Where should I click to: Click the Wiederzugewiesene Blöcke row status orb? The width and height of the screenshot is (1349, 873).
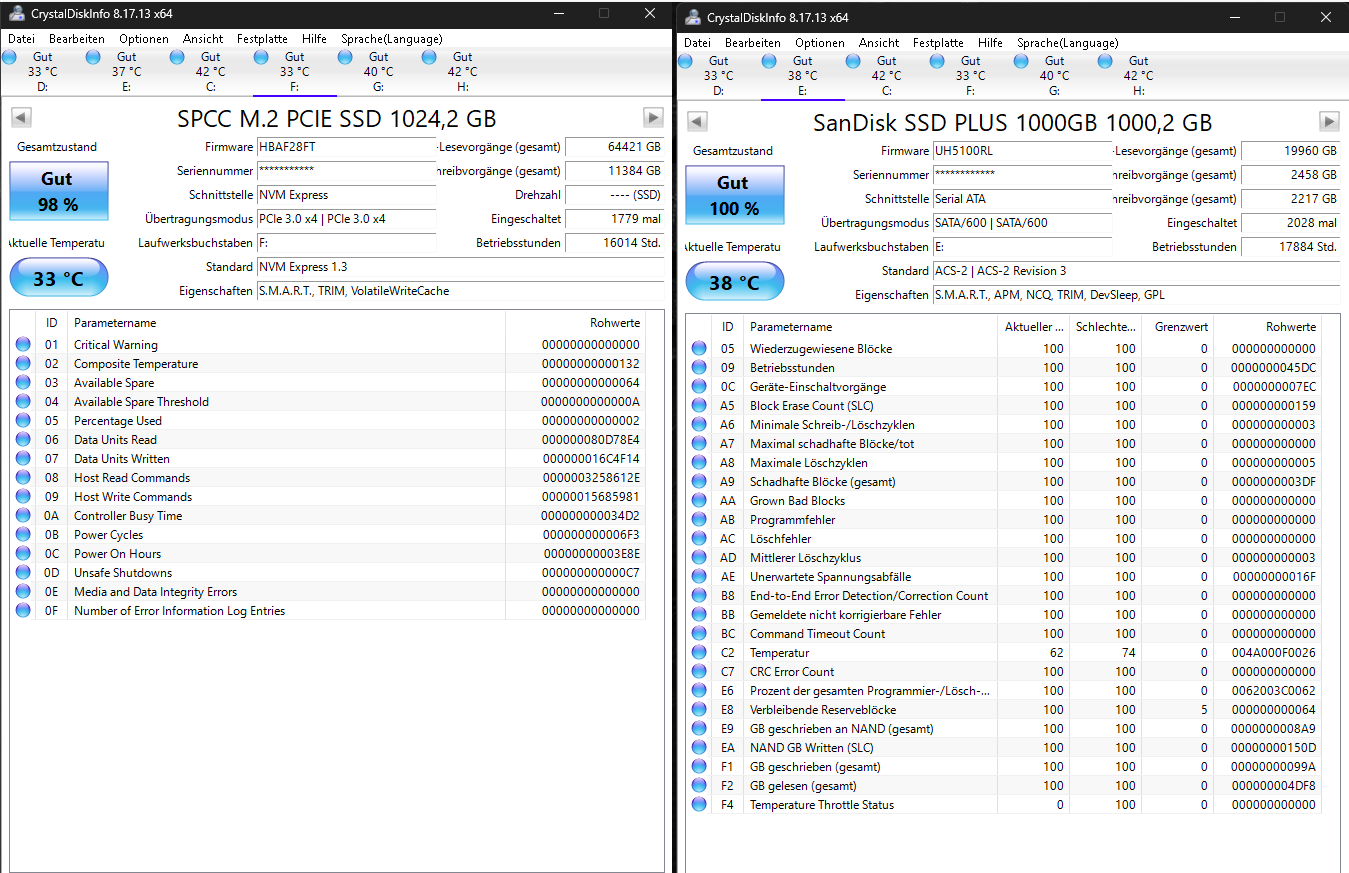pos(699,349)
